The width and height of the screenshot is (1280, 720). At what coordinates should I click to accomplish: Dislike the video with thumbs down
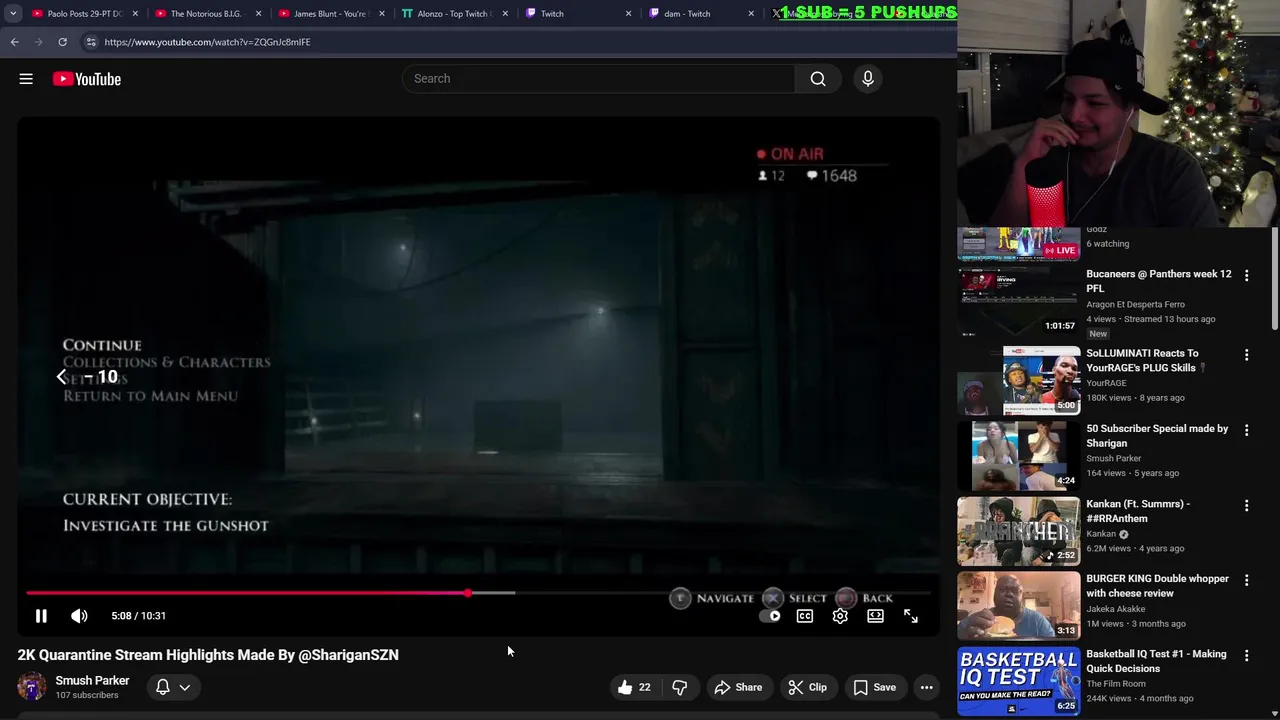click(x=680, y=687)
